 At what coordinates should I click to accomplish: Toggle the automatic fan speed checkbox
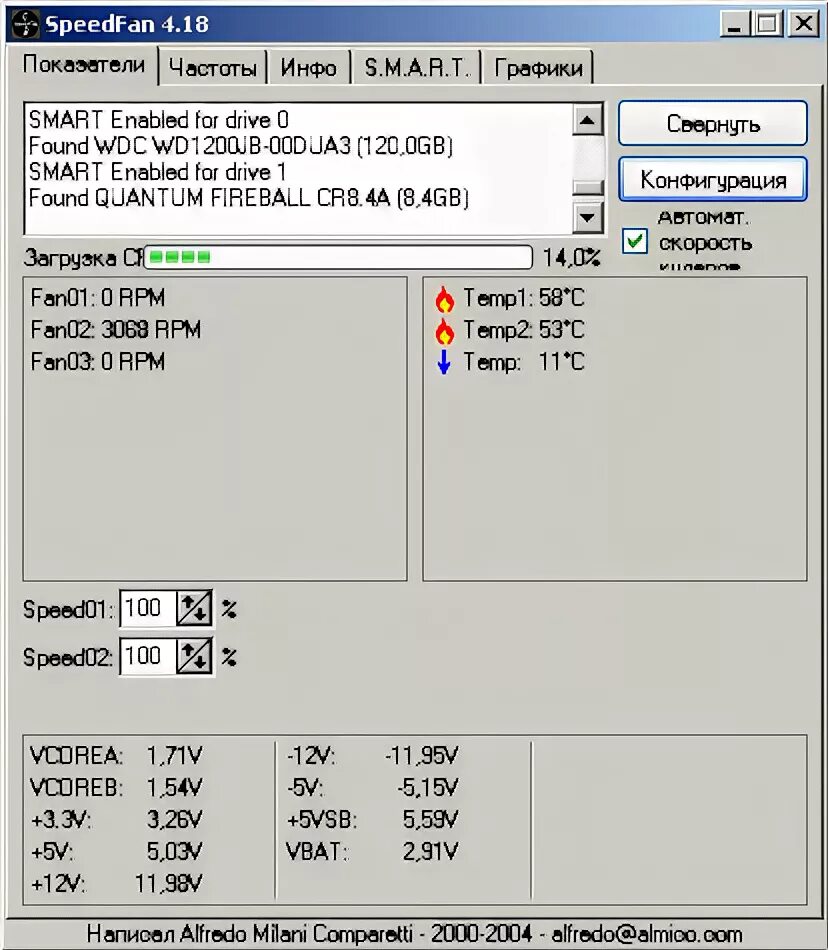[x=634, y=241]
